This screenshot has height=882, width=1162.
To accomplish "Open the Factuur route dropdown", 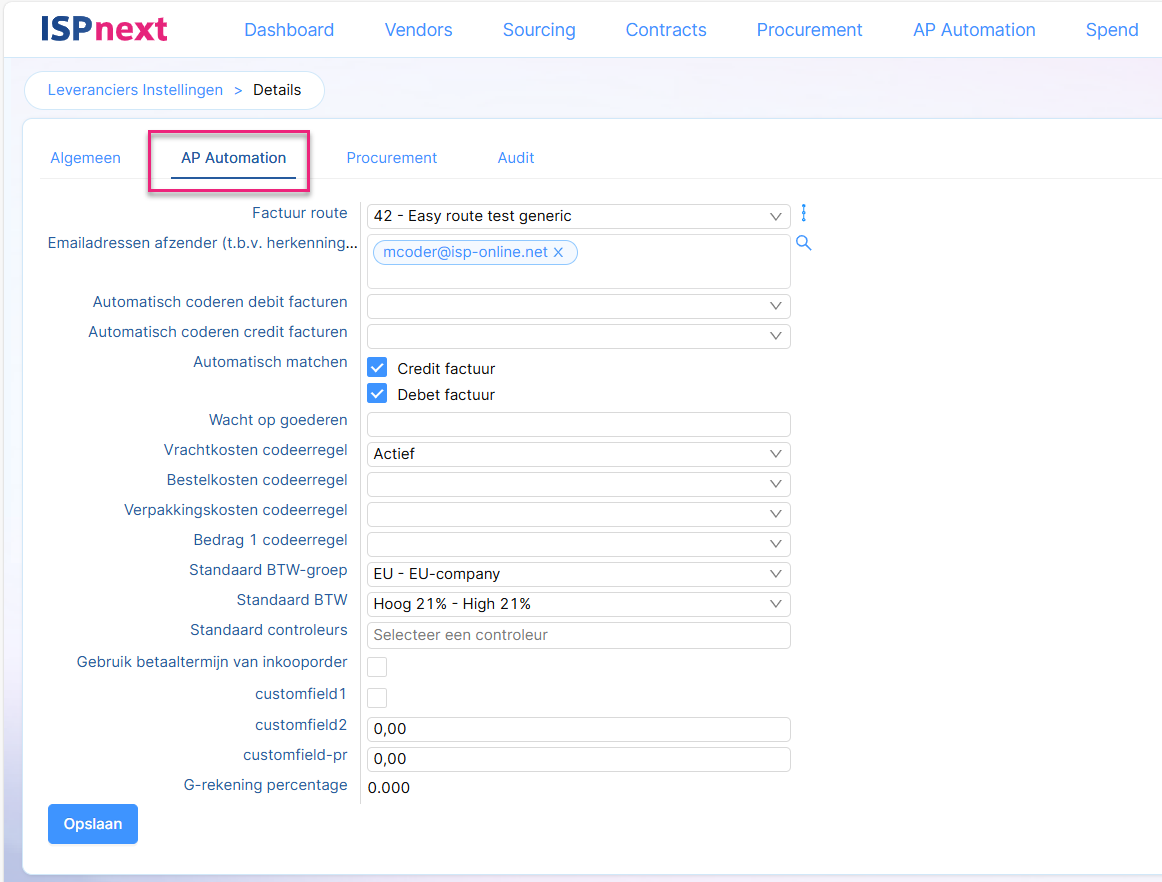I will coord(578,216).
